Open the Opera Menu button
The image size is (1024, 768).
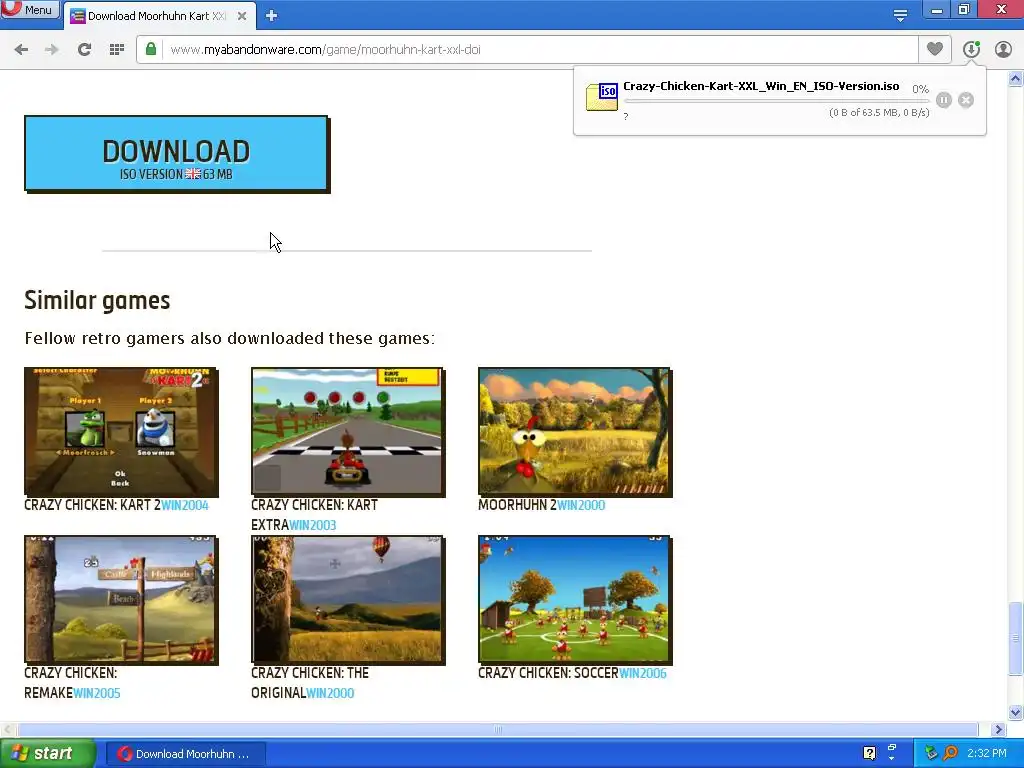tap(30, 10)
